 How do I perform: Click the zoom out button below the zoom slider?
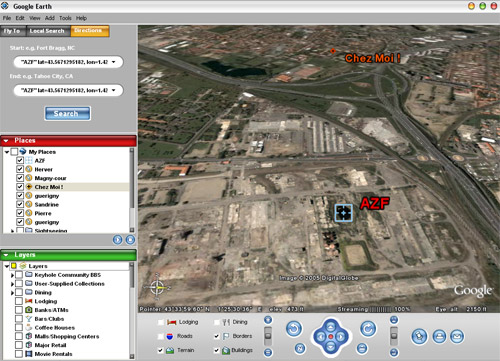pyautogui.click(x=268, y=352)
